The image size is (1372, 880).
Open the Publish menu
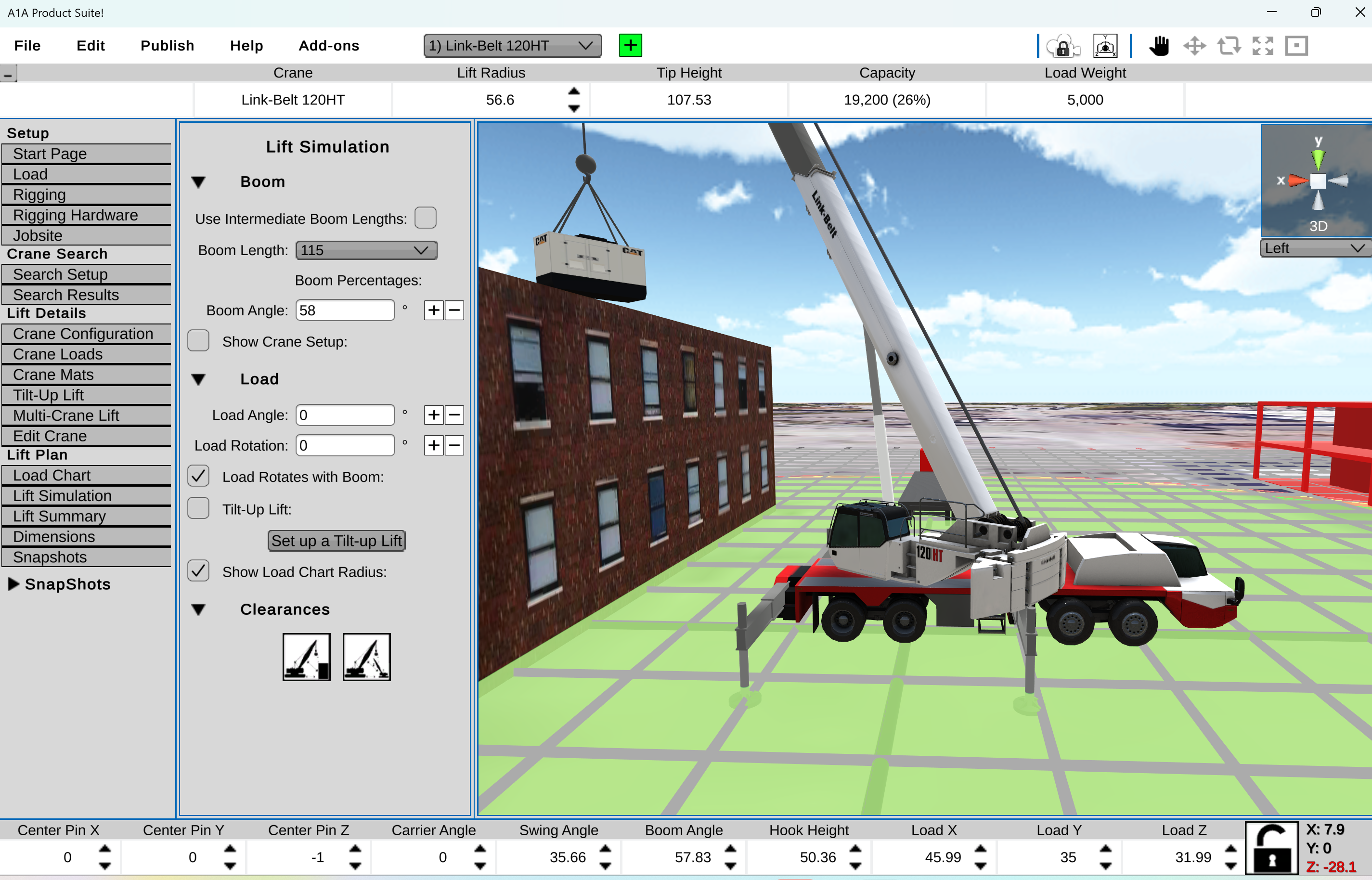(x=168, y=46)
